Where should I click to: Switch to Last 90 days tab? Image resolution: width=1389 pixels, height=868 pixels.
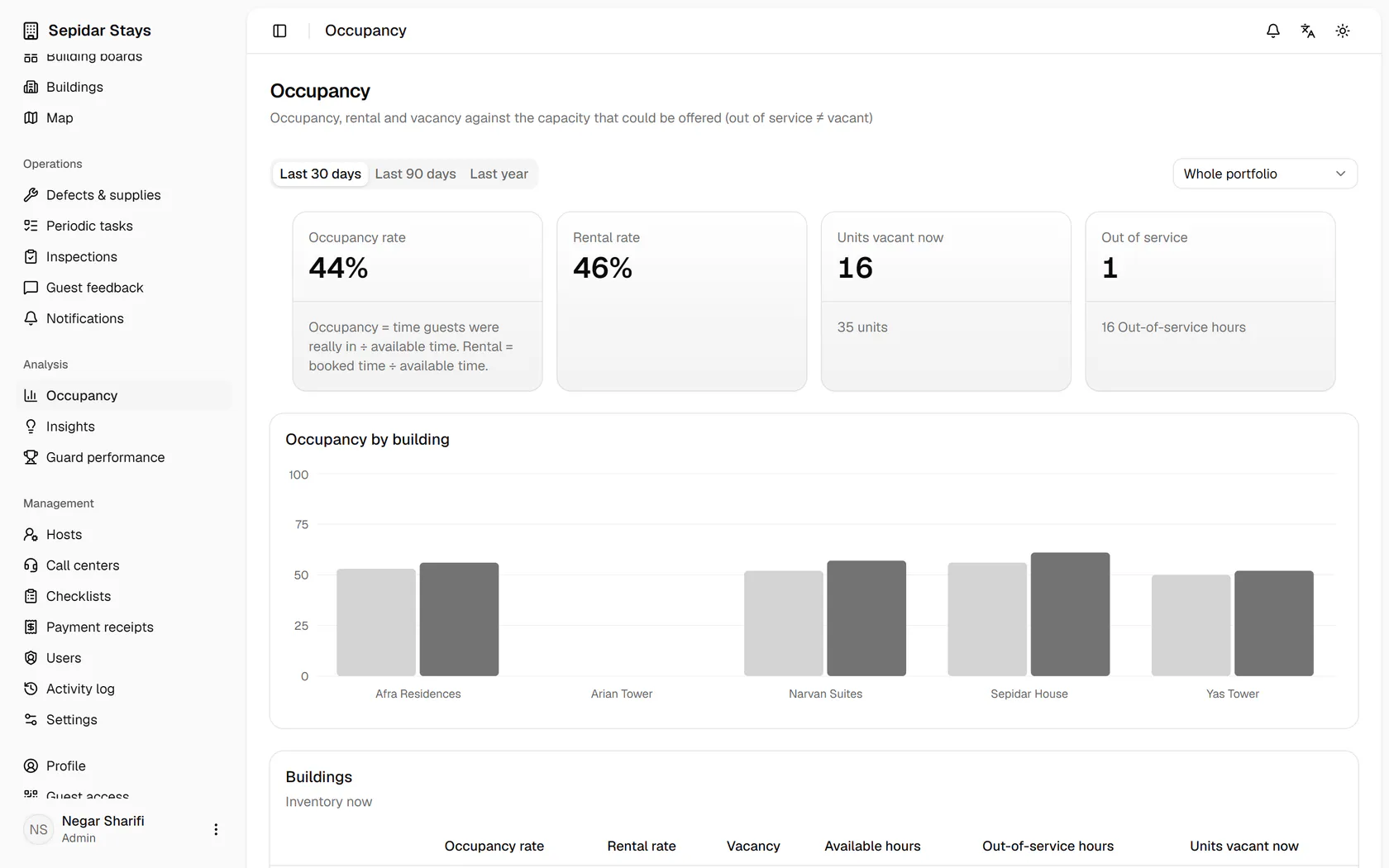coord(415,174)
